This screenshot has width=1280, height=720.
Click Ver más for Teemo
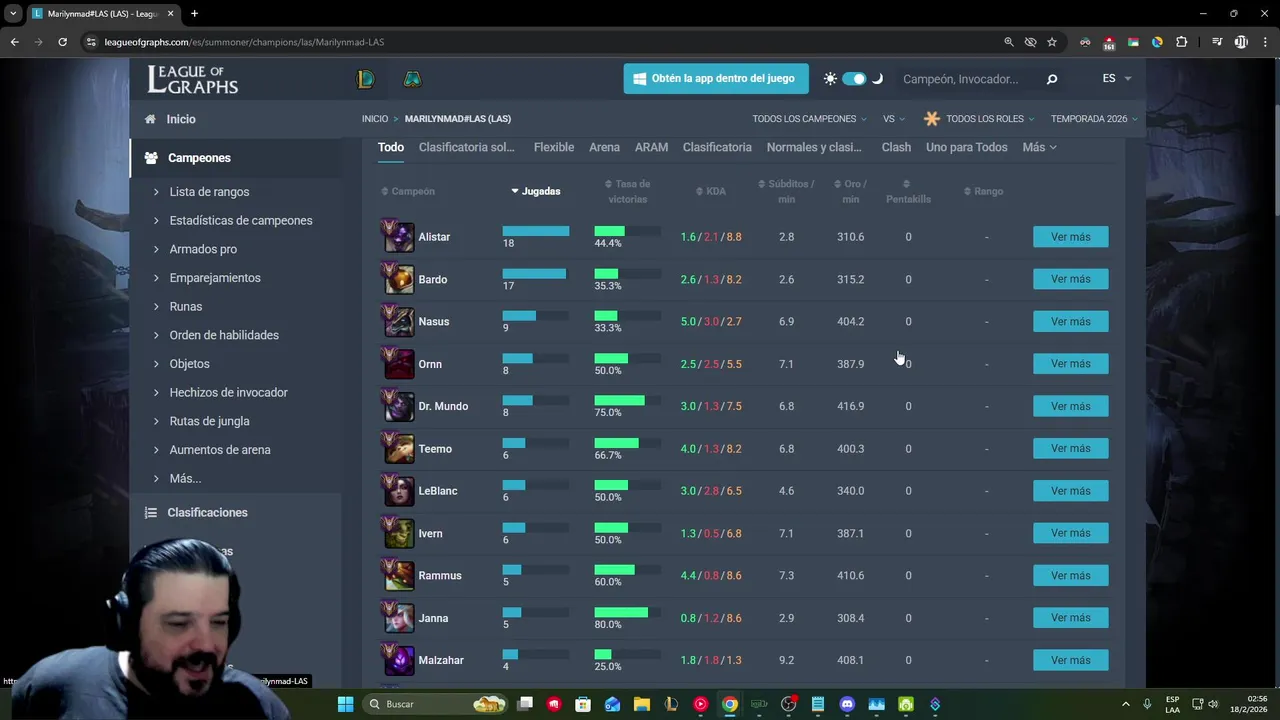[x=1070, y=448]
